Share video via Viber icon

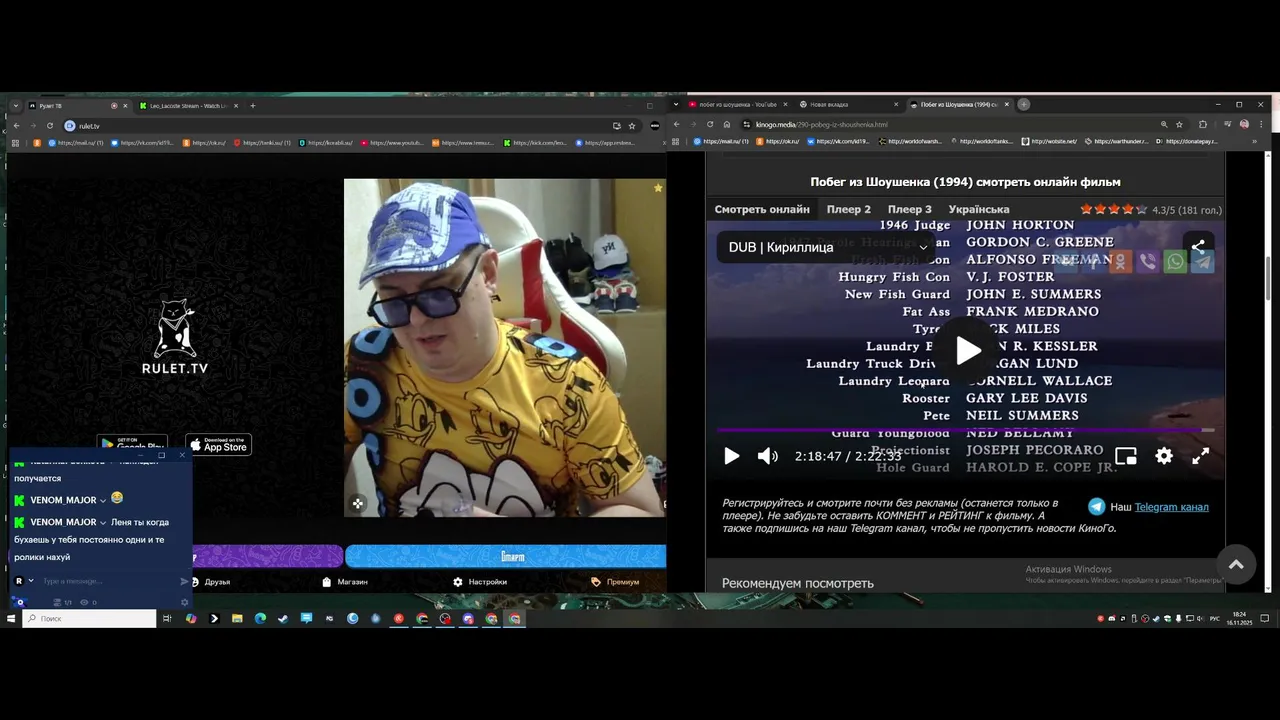click(1148, 262)
